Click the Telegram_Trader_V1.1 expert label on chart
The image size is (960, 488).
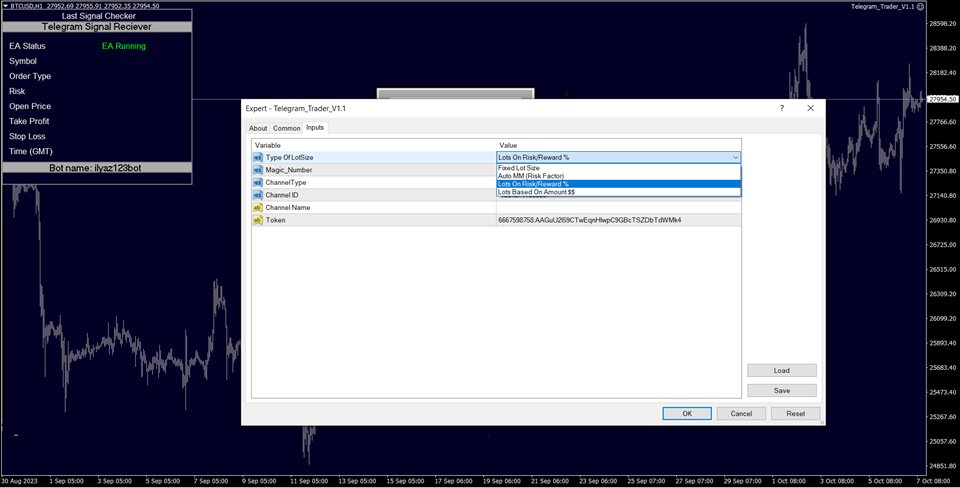coord(882,6)
